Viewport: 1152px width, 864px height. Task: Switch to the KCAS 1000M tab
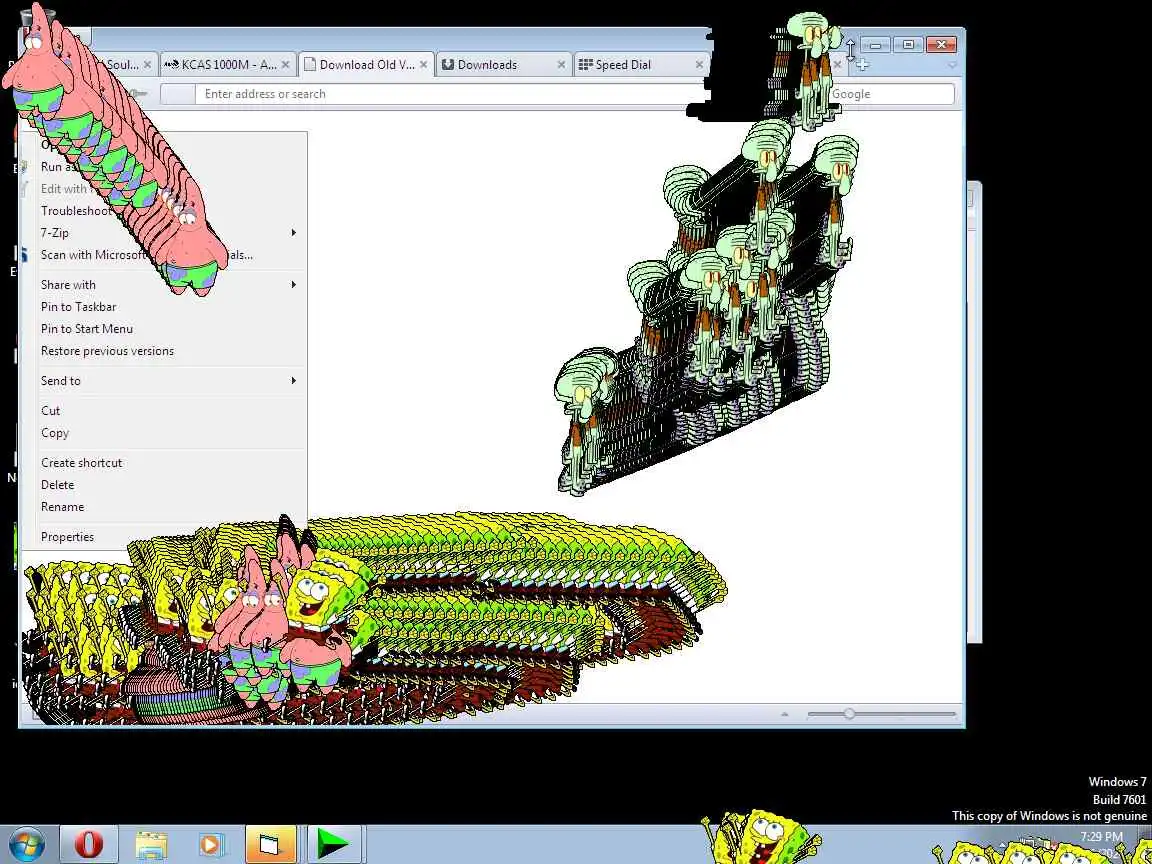(x=228, y=65)
